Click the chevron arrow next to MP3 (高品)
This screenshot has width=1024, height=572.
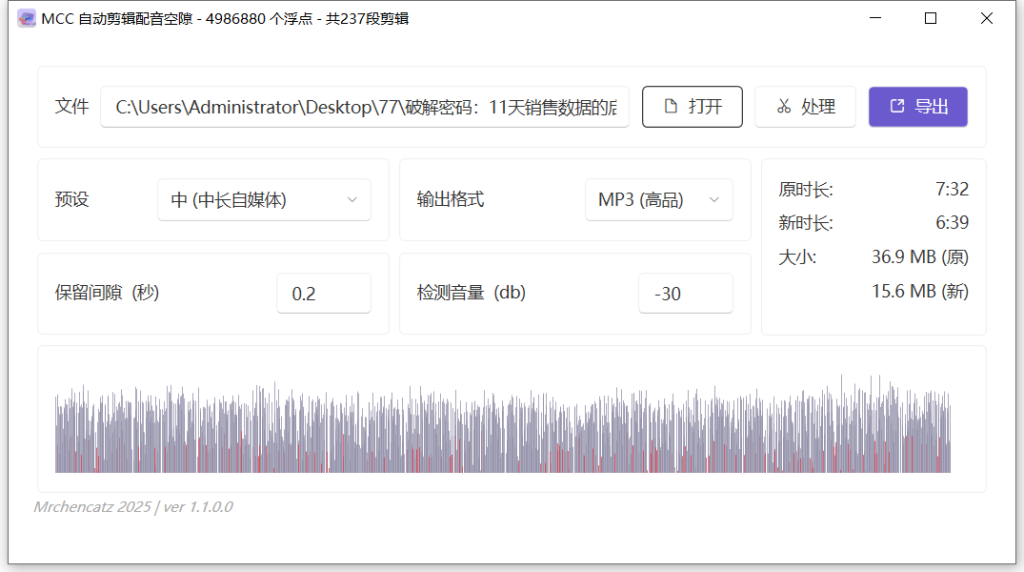(x=714, y=200)
